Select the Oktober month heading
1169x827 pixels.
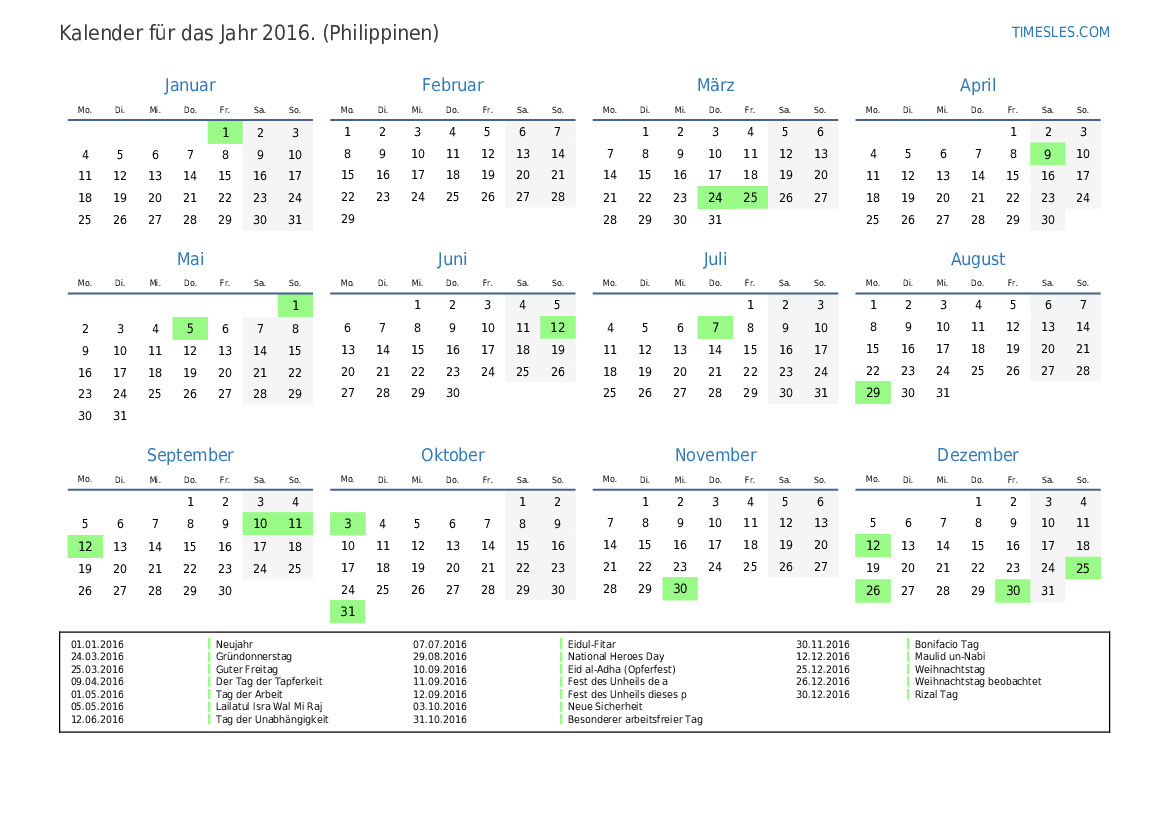click(452, 455)
